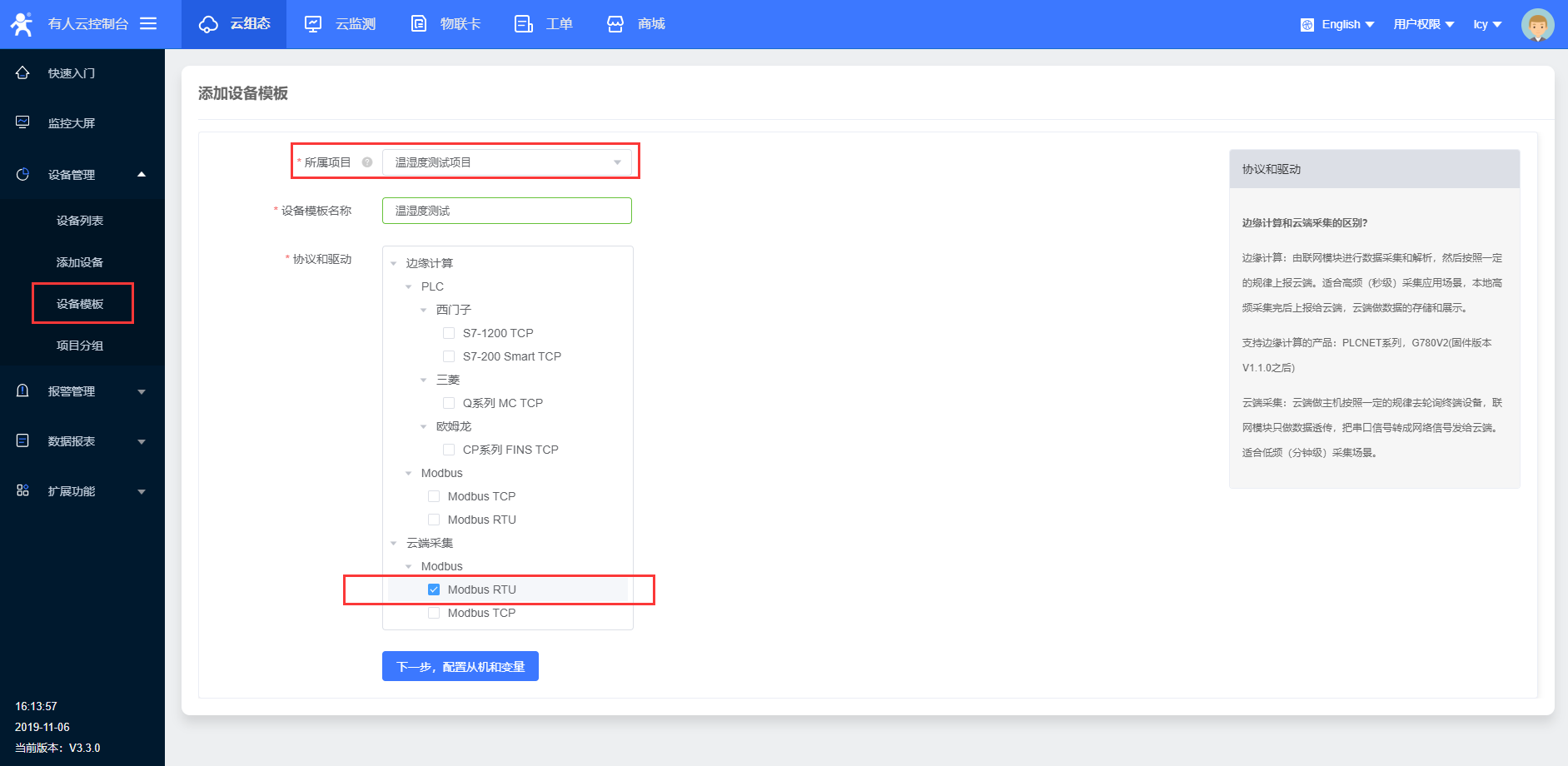Collapse the 西门子 tree node
Image resolution: width=1568 pixels, height=766 pixels.
click(424, 310)
